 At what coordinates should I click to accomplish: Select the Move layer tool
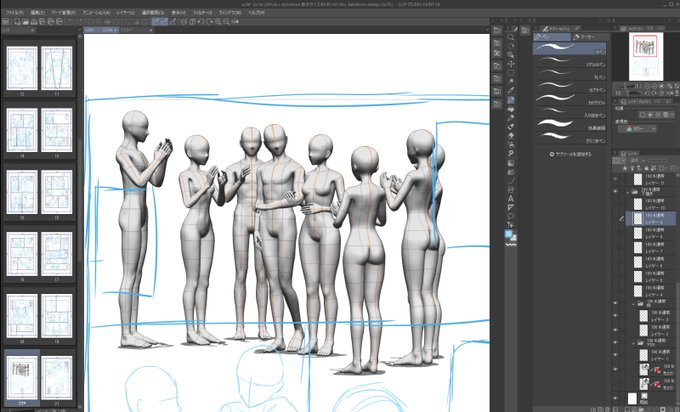point(511,64)
